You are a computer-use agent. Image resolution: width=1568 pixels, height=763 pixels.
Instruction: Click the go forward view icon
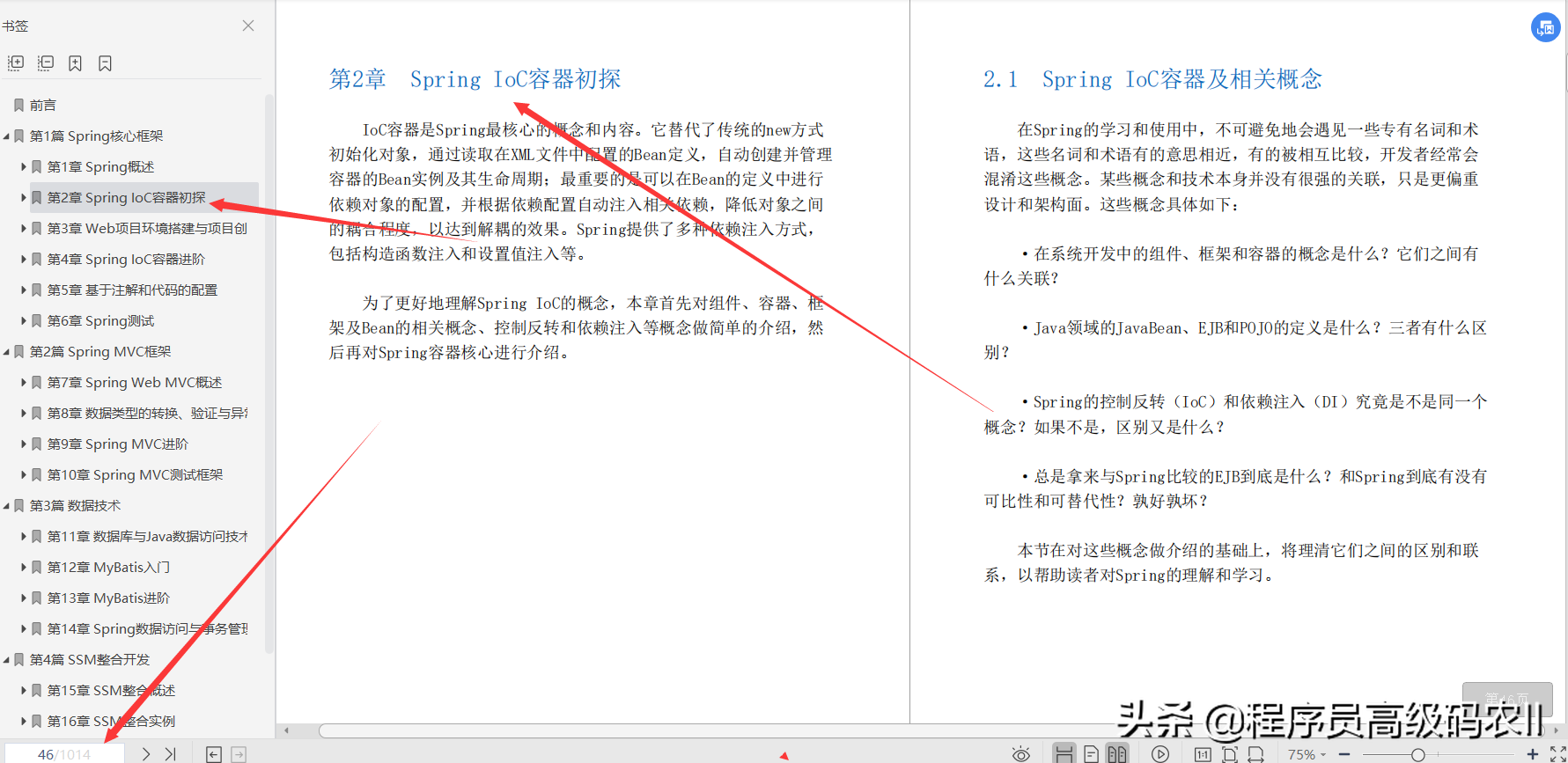tap(239, 754)
